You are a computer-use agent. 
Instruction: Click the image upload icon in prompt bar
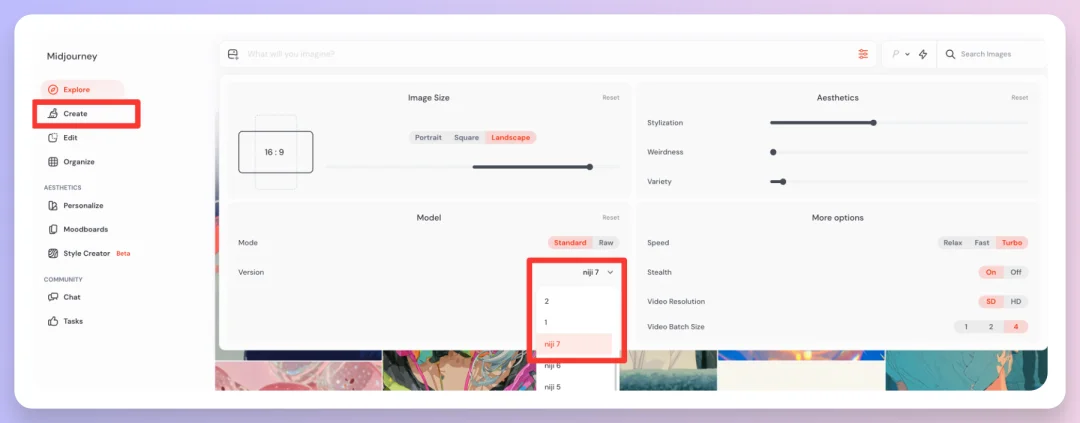[x=233, y=54]
